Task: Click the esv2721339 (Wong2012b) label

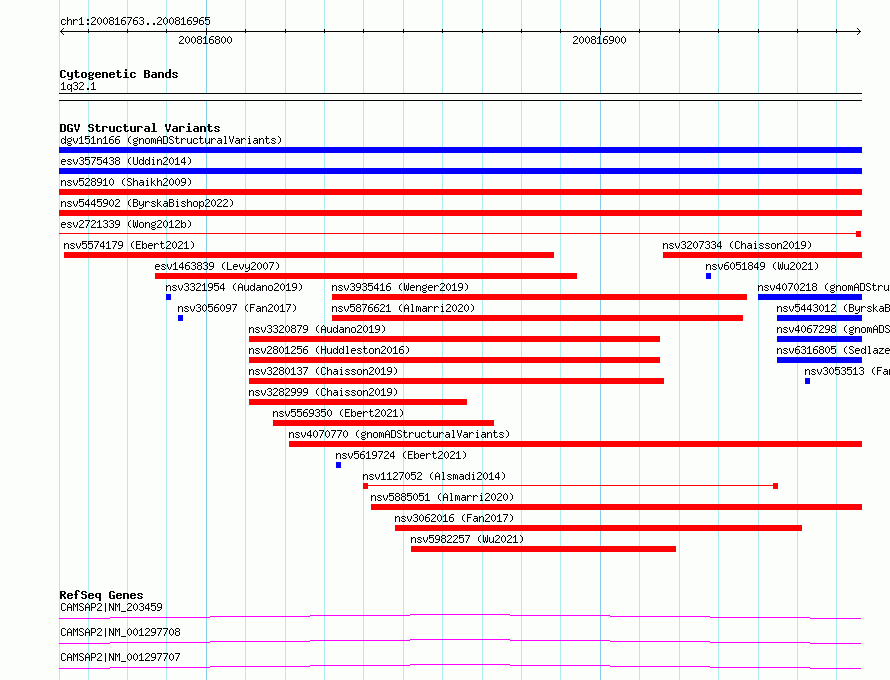Action: click(x=126, y=224)
